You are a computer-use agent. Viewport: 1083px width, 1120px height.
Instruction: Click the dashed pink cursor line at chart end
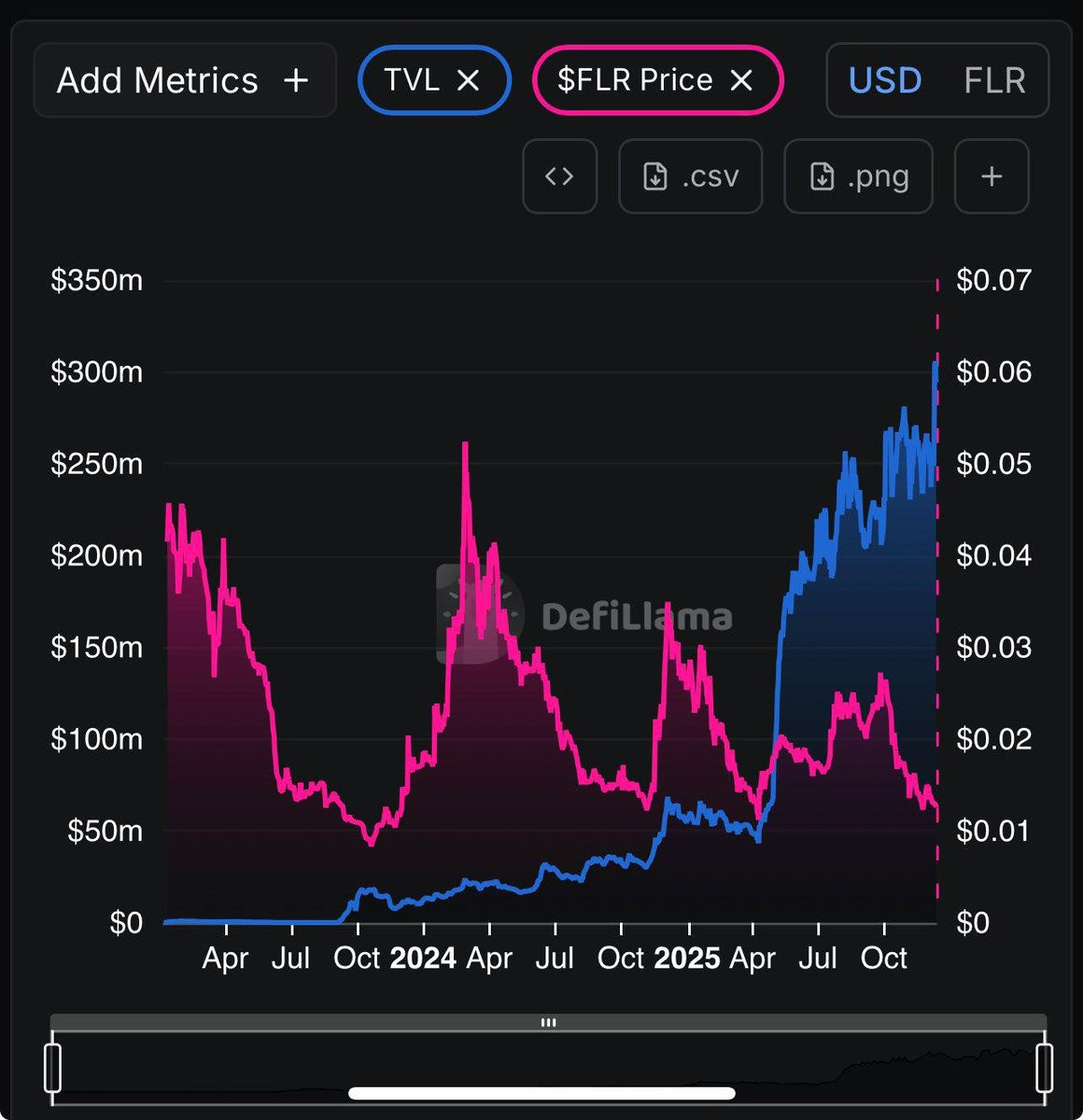pos(936,597)
